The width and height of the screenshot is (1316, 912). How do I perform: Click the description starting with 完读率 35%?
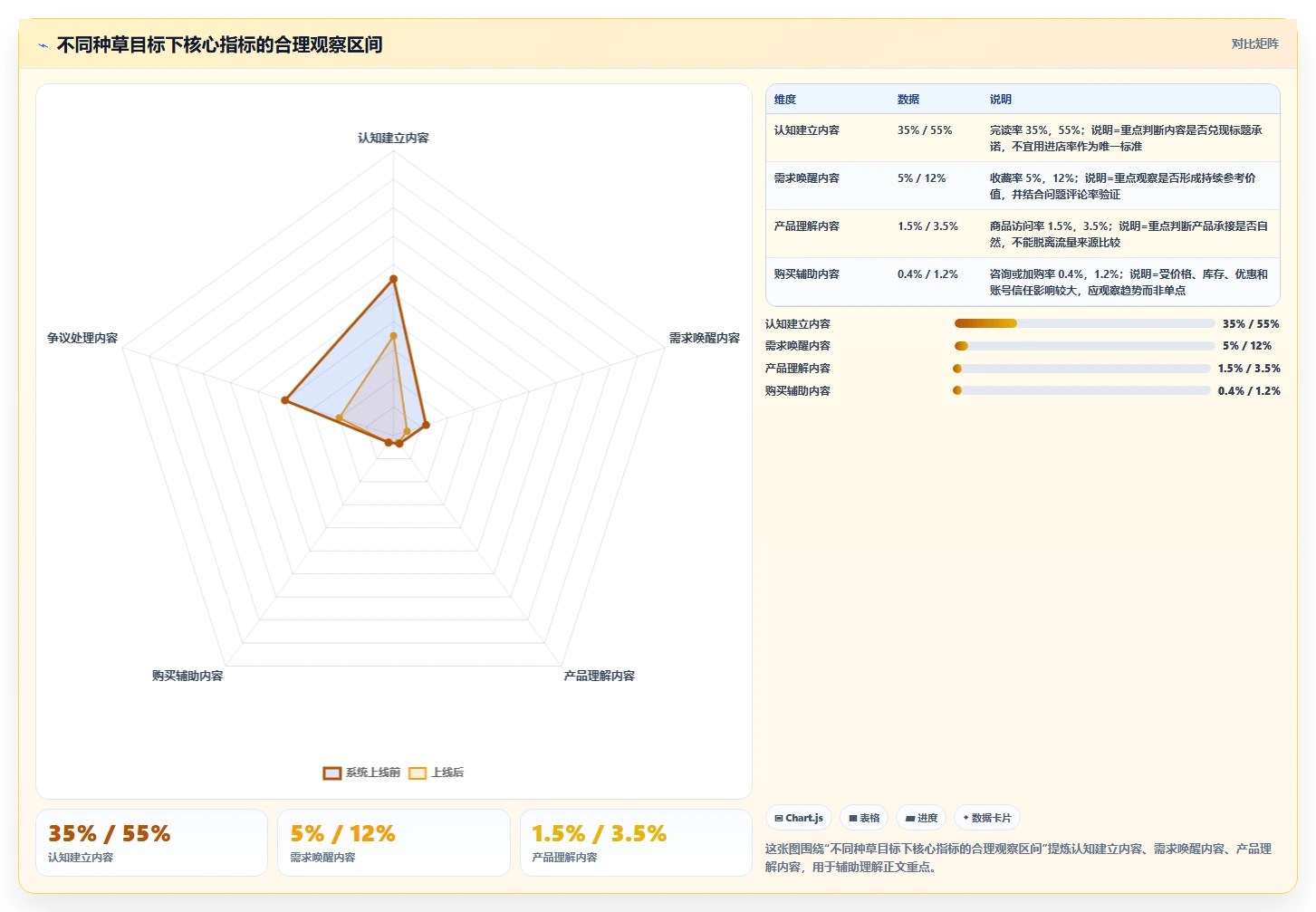click(x=1126, y=139)
